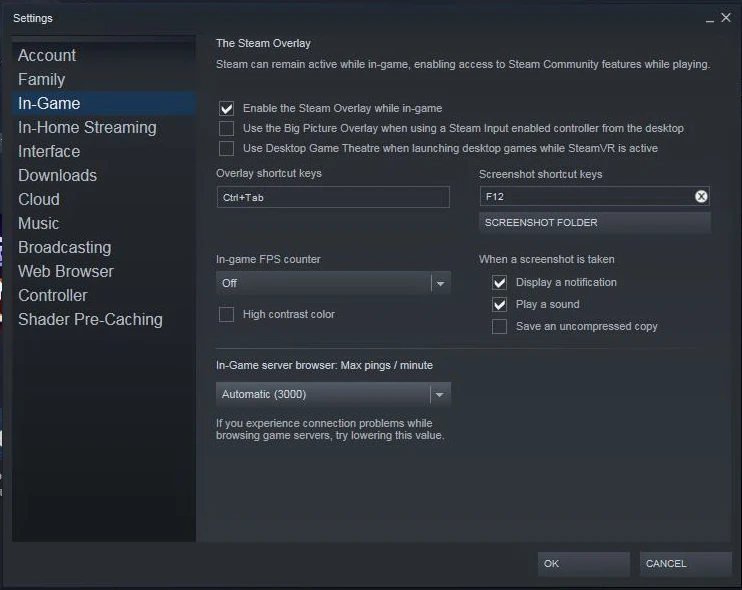The image size is (742, 590).
Task: Turn off Play a sound checkbox
Action: [x=500, y=304]
